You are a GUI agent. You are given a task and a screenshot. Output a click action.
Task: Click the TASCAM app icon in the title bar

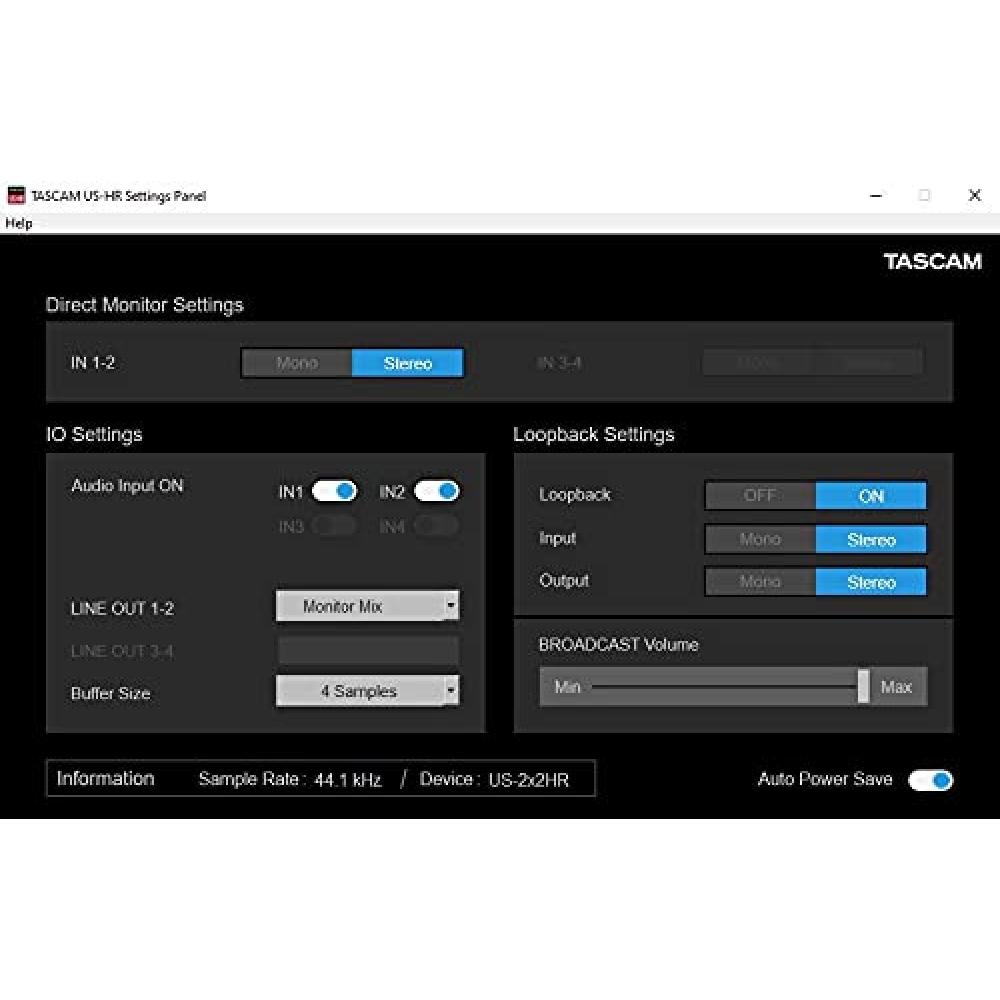pyautogui.click(x=19, y=196)
